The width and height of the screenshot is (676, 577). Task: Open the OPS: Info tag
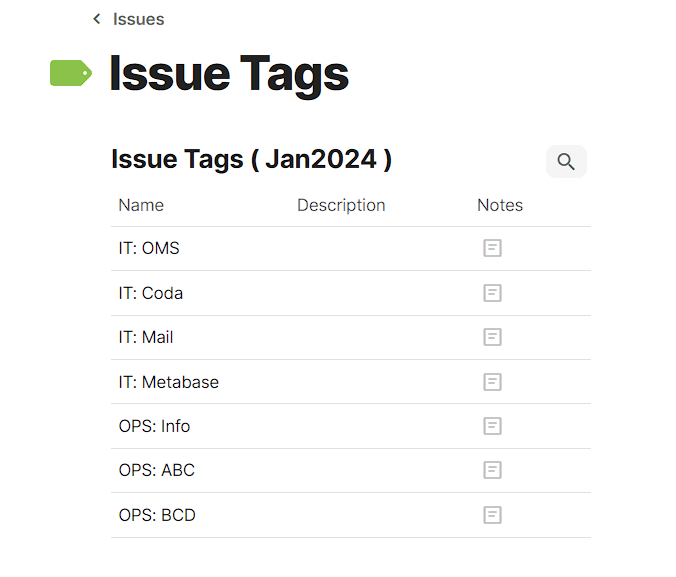(x=154, y=426)
